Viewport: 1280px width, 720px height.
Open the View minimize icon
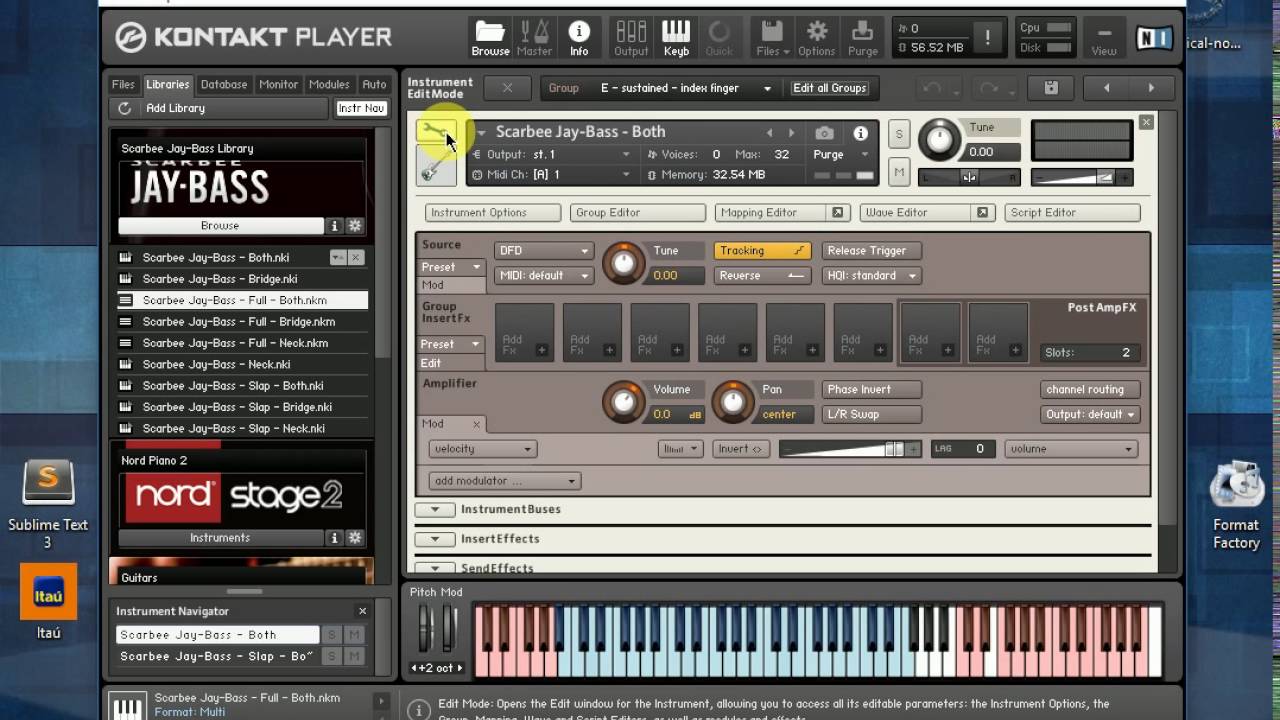click(1104, 37)
